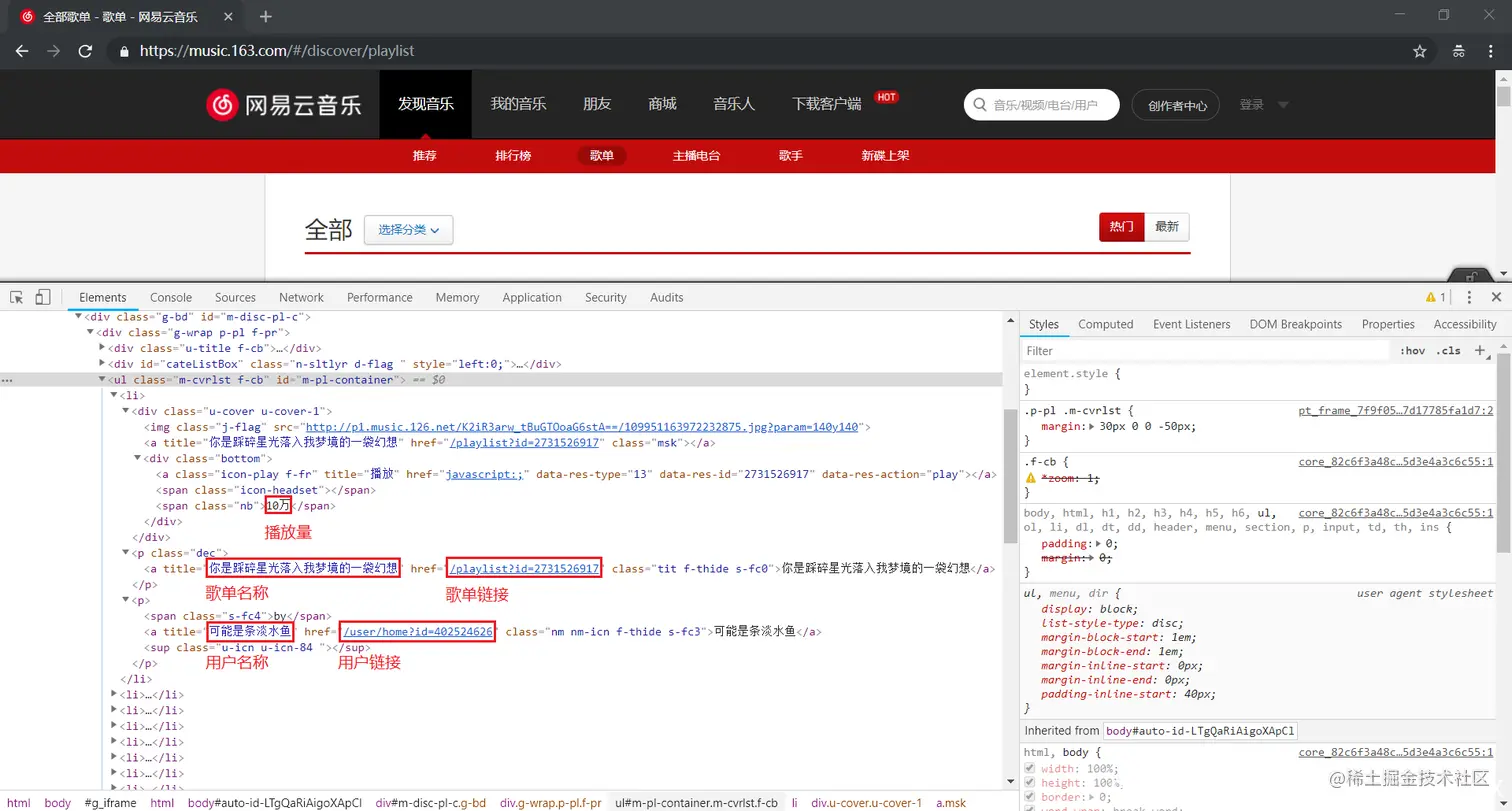Open the /user/home?id=402524626 href link
The image size is (1512, 811).
(x=418, y=632)
